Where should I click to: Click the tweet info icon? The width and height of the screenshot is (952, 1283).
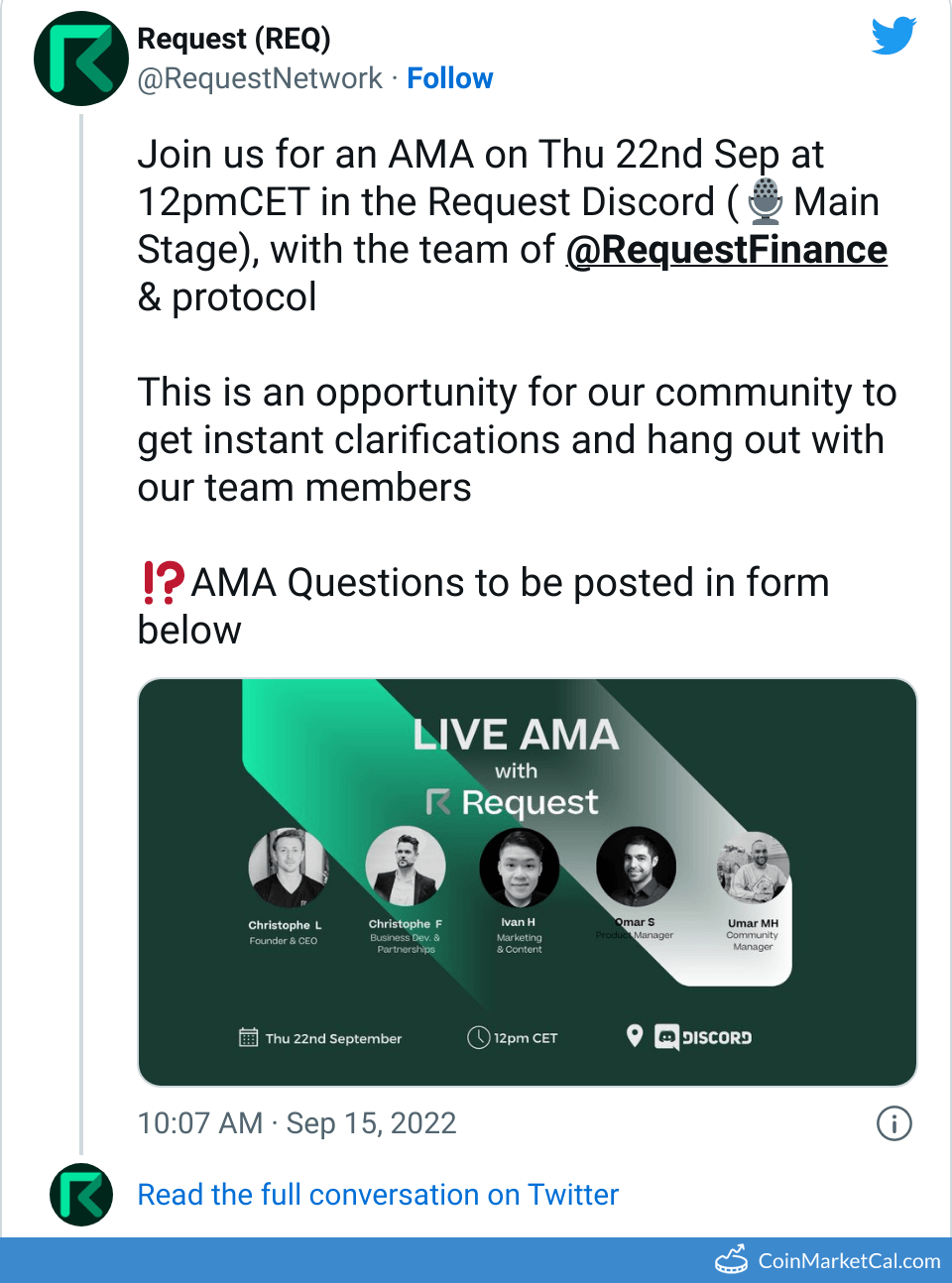pyautogui.click(x=893, y=1123)
